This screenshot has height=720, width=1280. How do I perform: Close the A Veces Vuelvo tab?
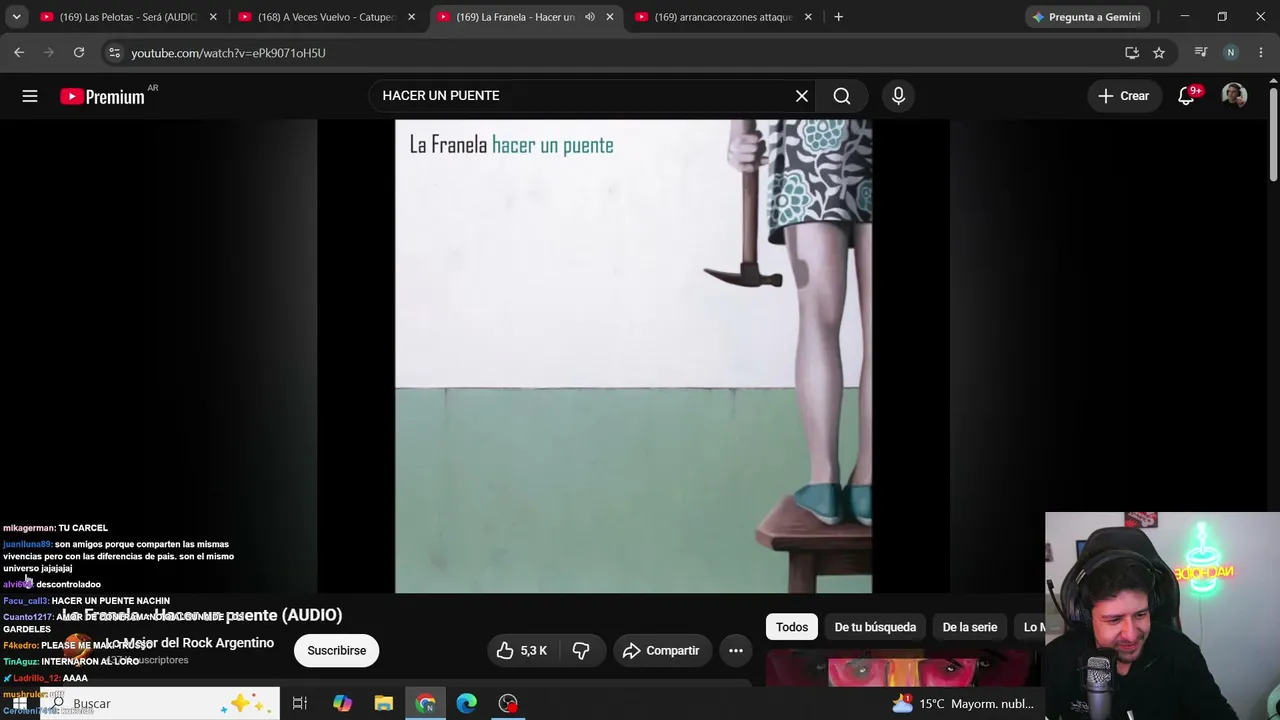click(x=411, y=17)
